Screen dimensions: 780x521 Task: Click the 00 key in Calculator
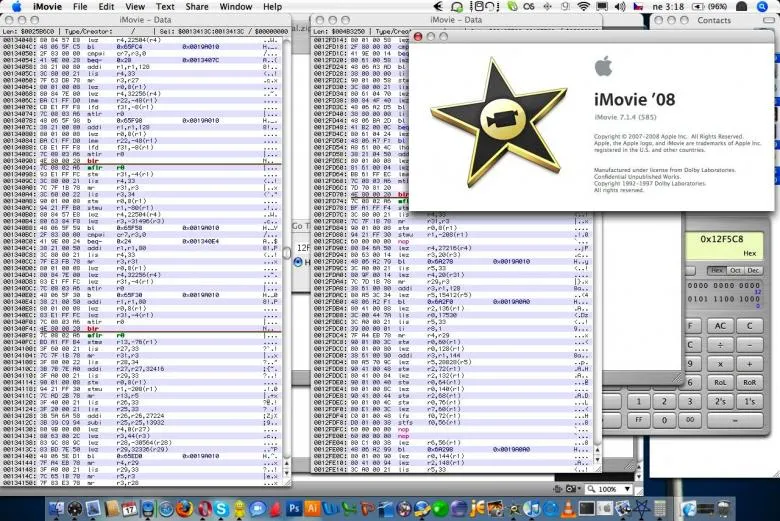[x=690, y=419]
